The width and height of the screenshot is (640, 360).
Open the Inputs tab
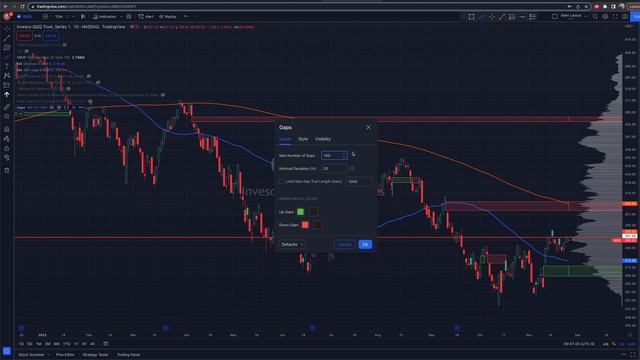pos(285,139)
